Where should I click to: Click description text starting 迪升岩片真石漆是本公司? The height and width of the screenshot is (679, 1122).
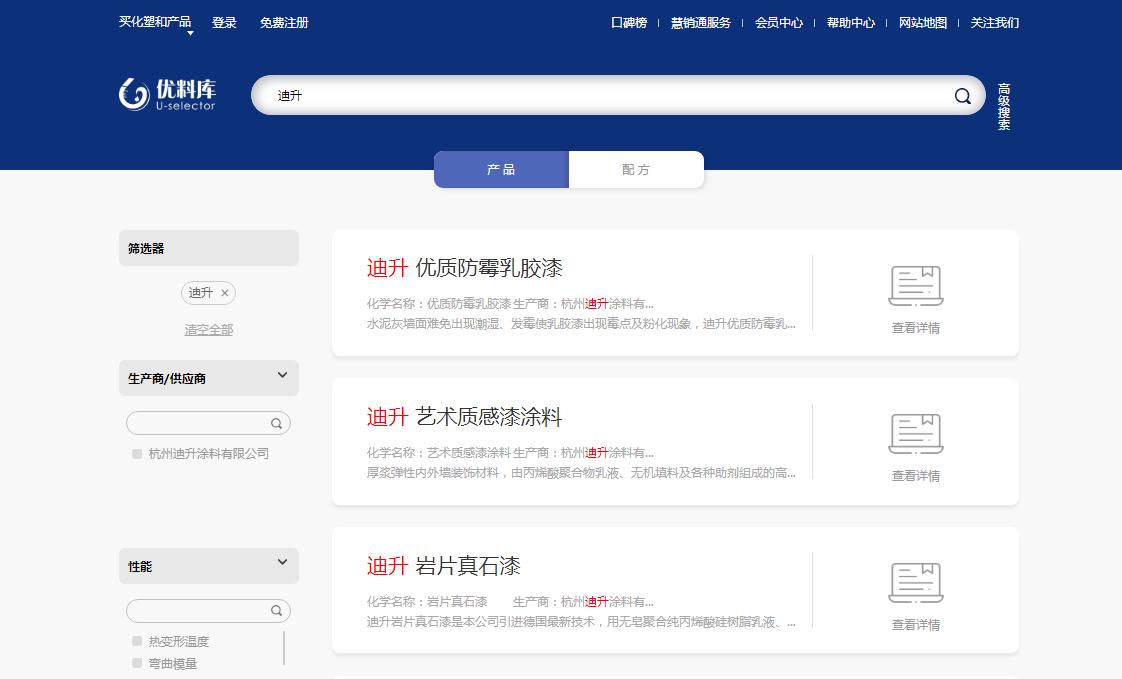[x=581, y=622]
